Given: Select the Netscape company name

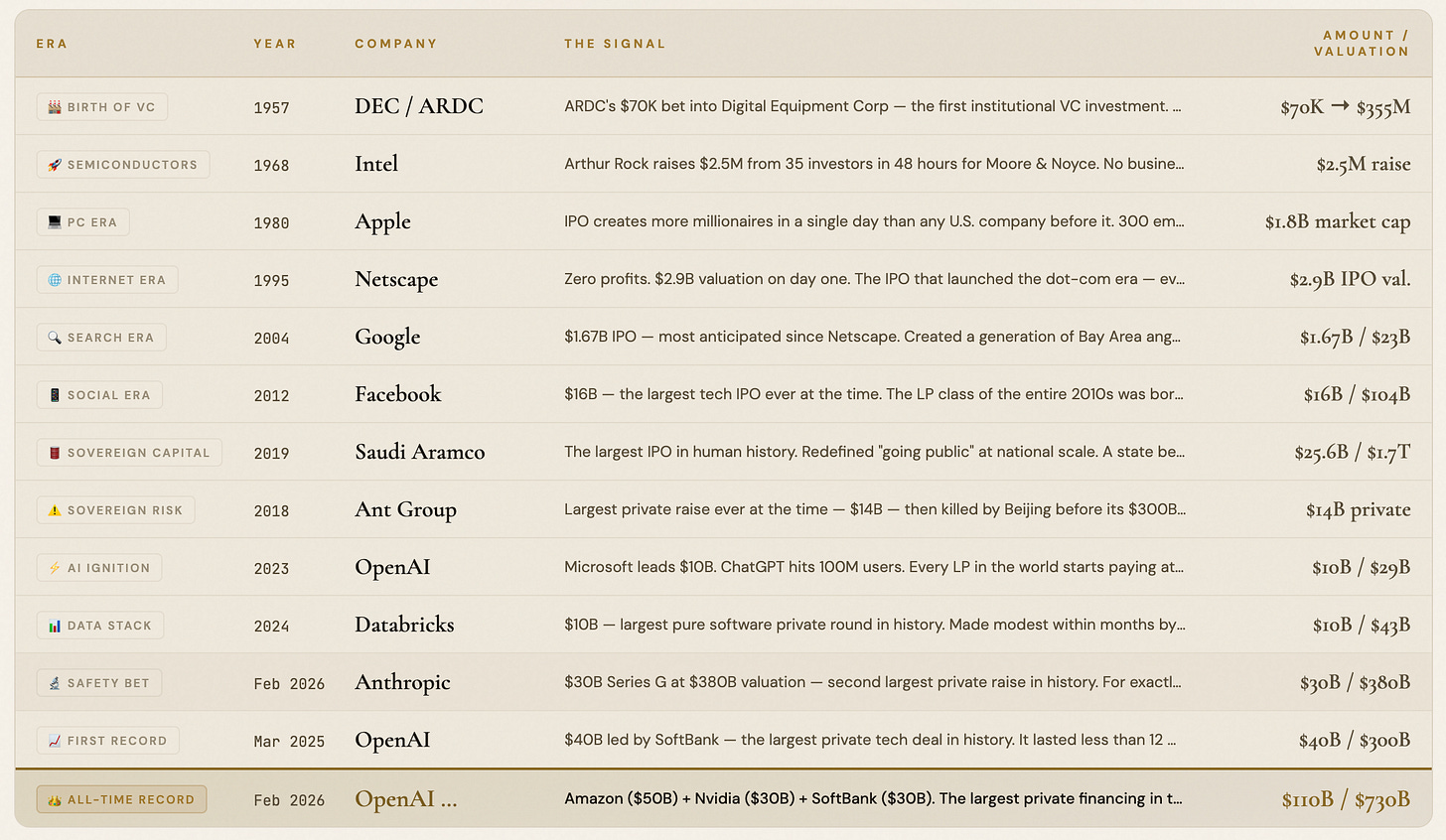Looking at the screenshot, I should click(396, 280).
